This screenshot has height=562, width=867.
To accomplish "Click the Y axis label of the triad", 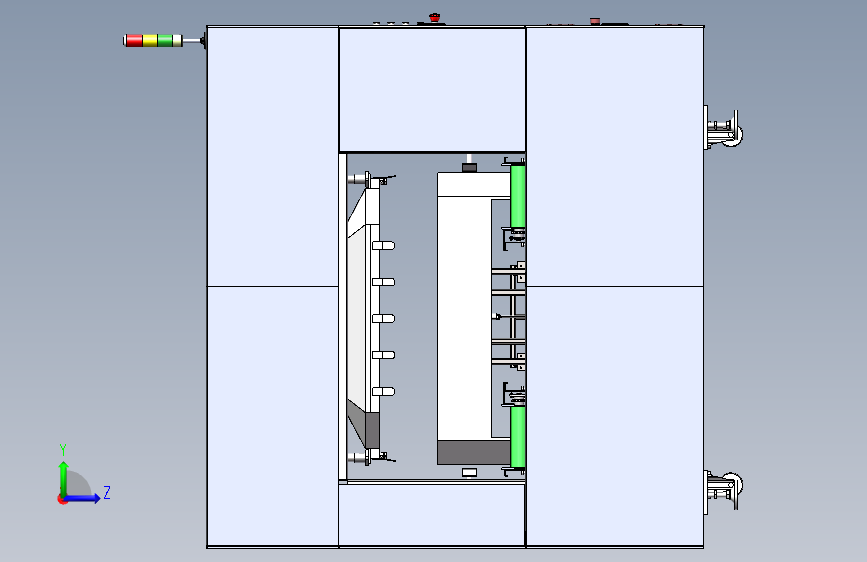I will [63, 450].
